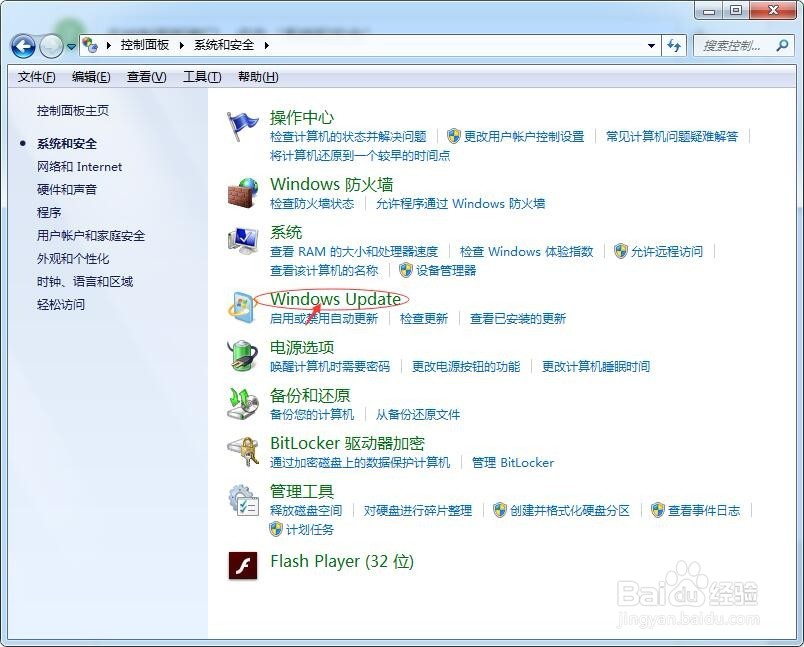Click the Administrative Tools gear icon
This screenshot has width=804, height=647.
(243, 500)
